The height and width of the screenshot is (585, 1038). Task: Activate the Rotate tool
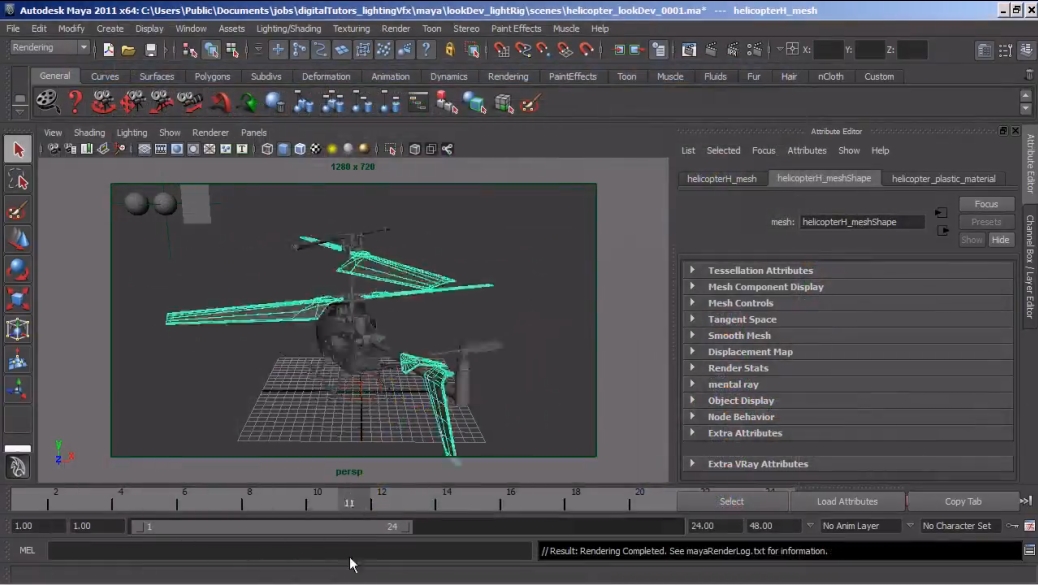tap(18, 269)
